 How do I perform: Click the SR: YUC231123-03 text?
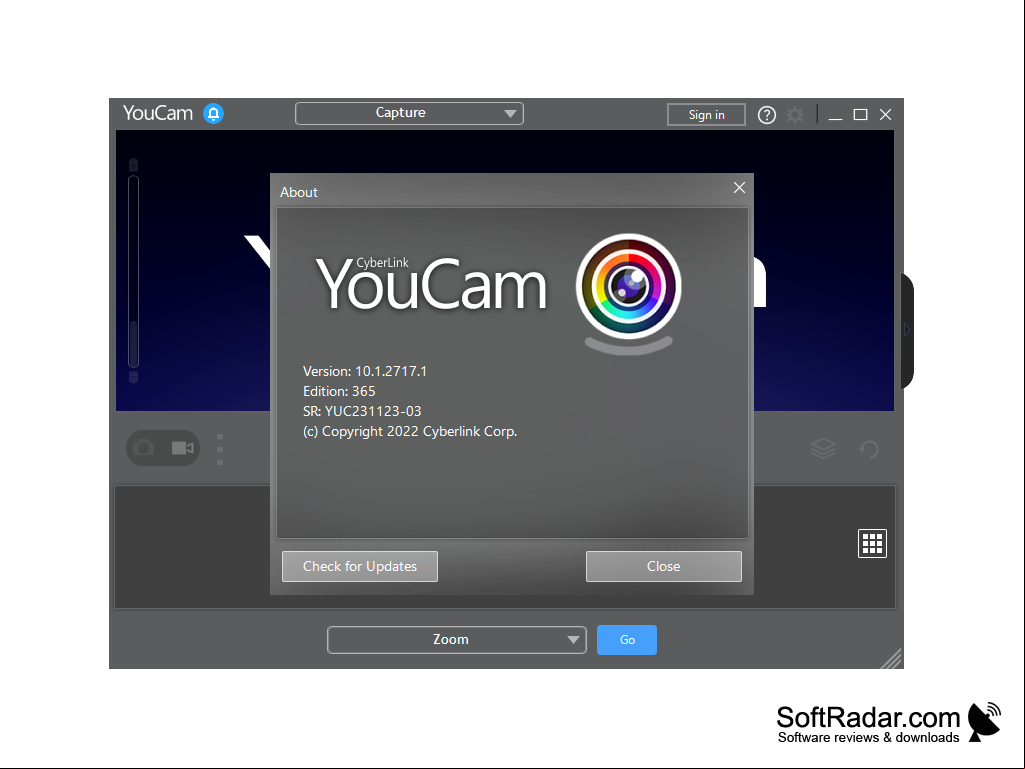click(x=362, y=411)
